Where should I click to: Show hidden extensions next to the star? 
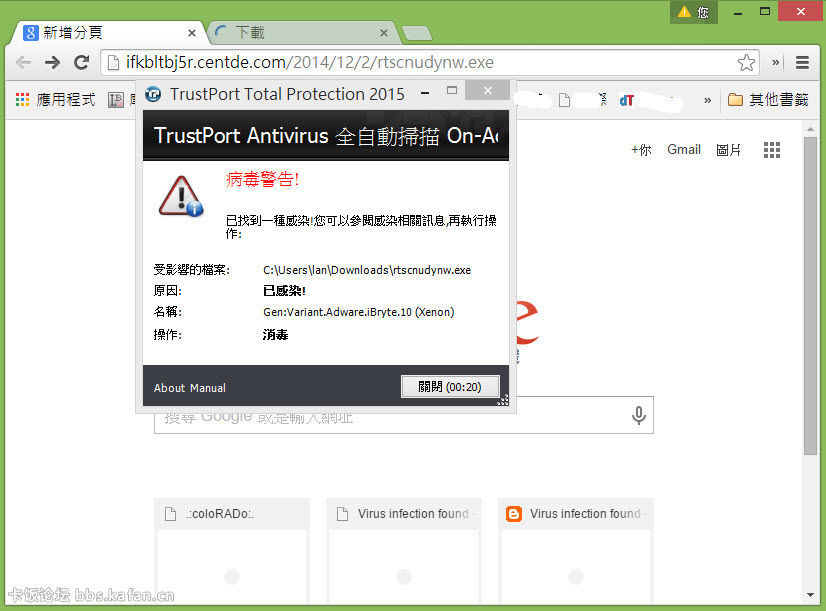click(x=775, y=63)
